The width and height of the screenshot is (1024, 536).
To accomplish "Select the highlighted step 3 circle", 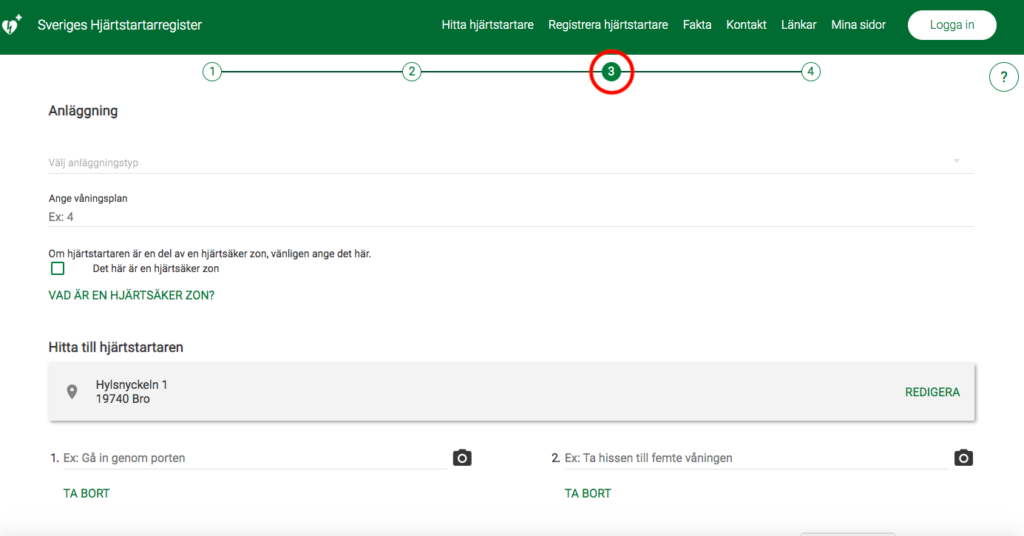I will click(x=611, y=72).
